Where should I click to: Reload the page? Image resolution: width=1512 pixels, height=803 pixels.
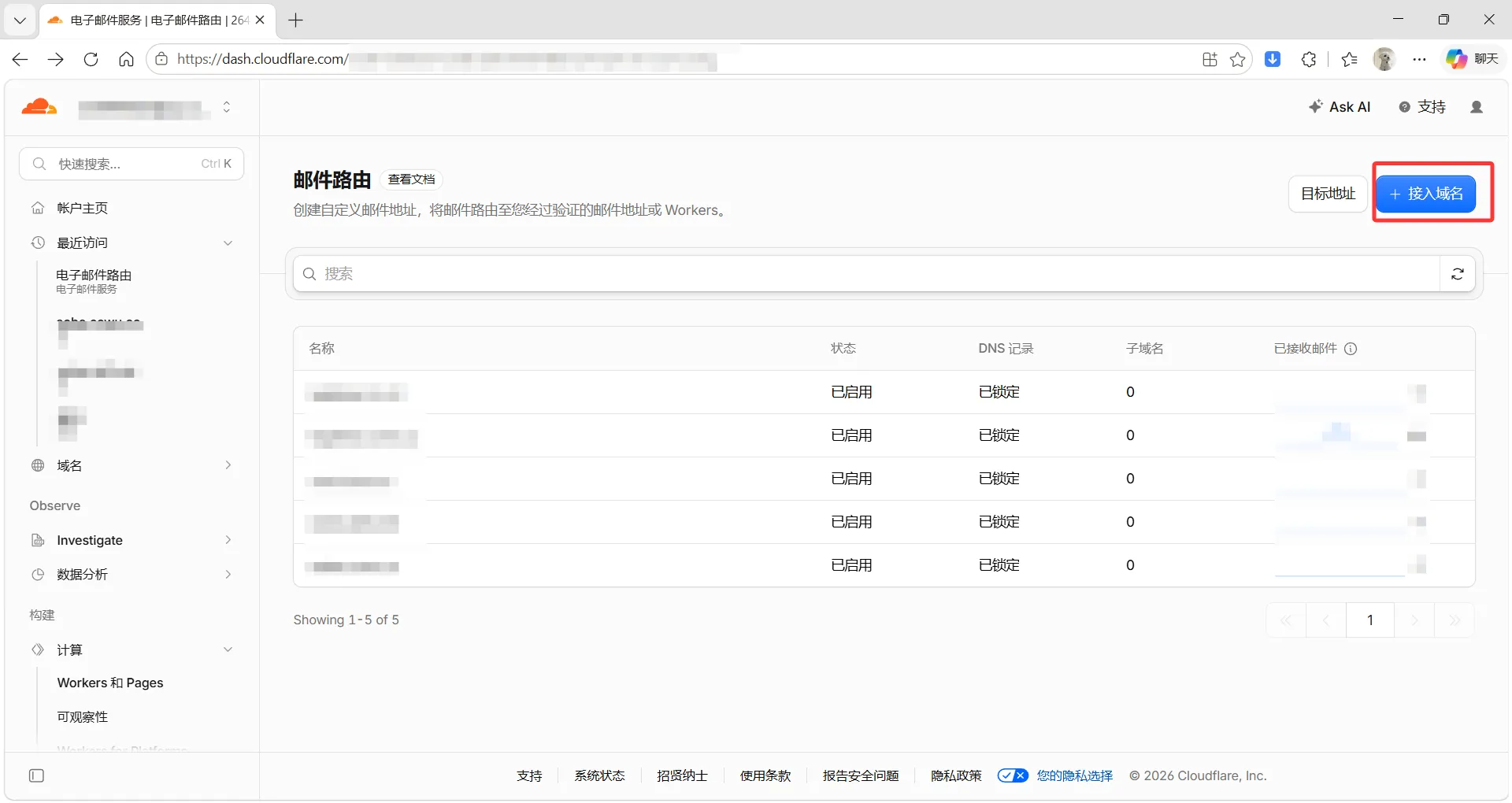[x=91, y=59]
